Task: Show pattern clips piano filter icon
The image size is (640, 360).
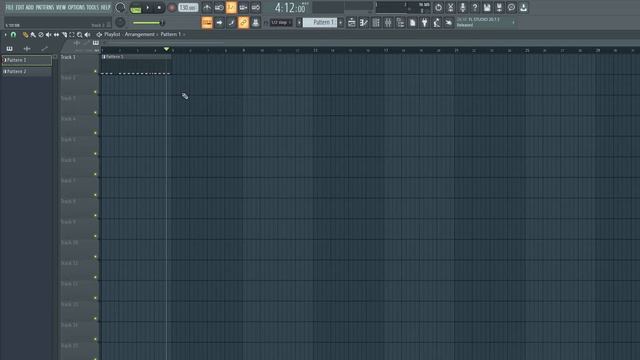Action: click(9, 49)
